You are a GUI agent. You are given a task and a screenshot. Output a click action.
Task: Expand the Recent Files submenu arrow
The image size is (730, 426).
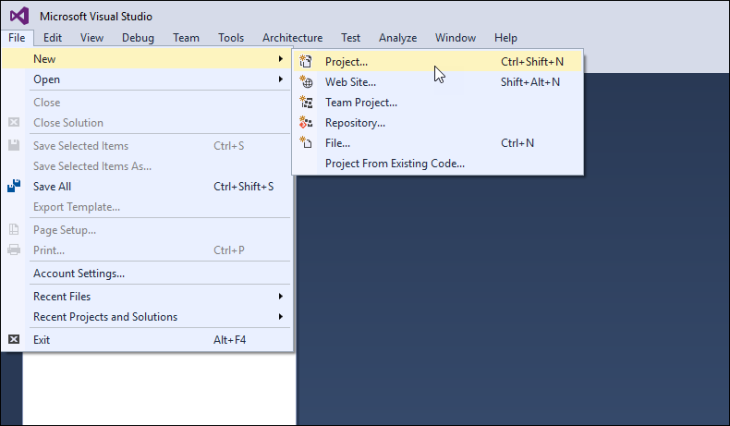pyautogui.click(x=281, y=296)
